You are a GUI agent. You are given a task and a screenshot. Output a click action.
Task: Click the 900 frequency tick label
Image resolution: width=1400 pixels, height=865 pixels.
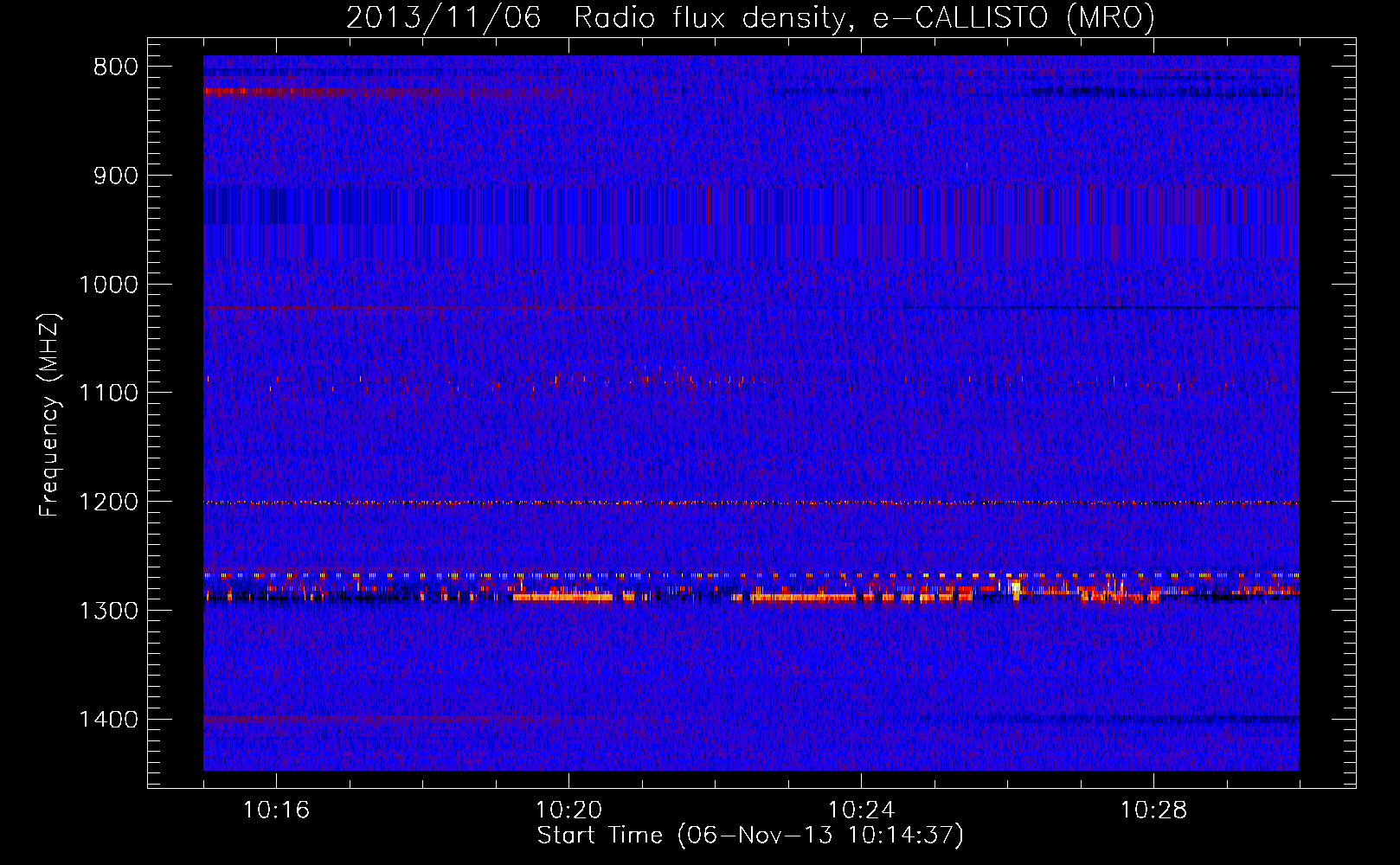coord(114,176)
